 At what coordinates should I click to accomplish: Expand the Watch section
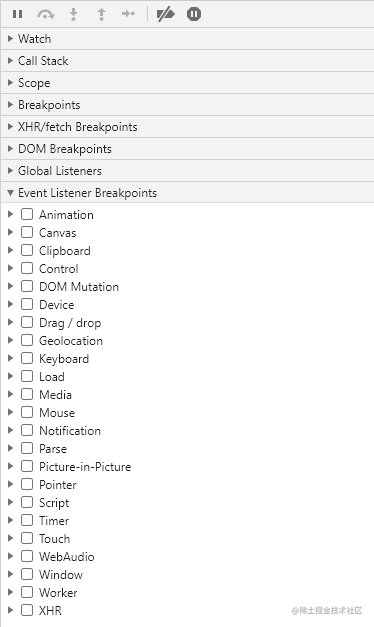pyautogui.click(x=187, y=39)
